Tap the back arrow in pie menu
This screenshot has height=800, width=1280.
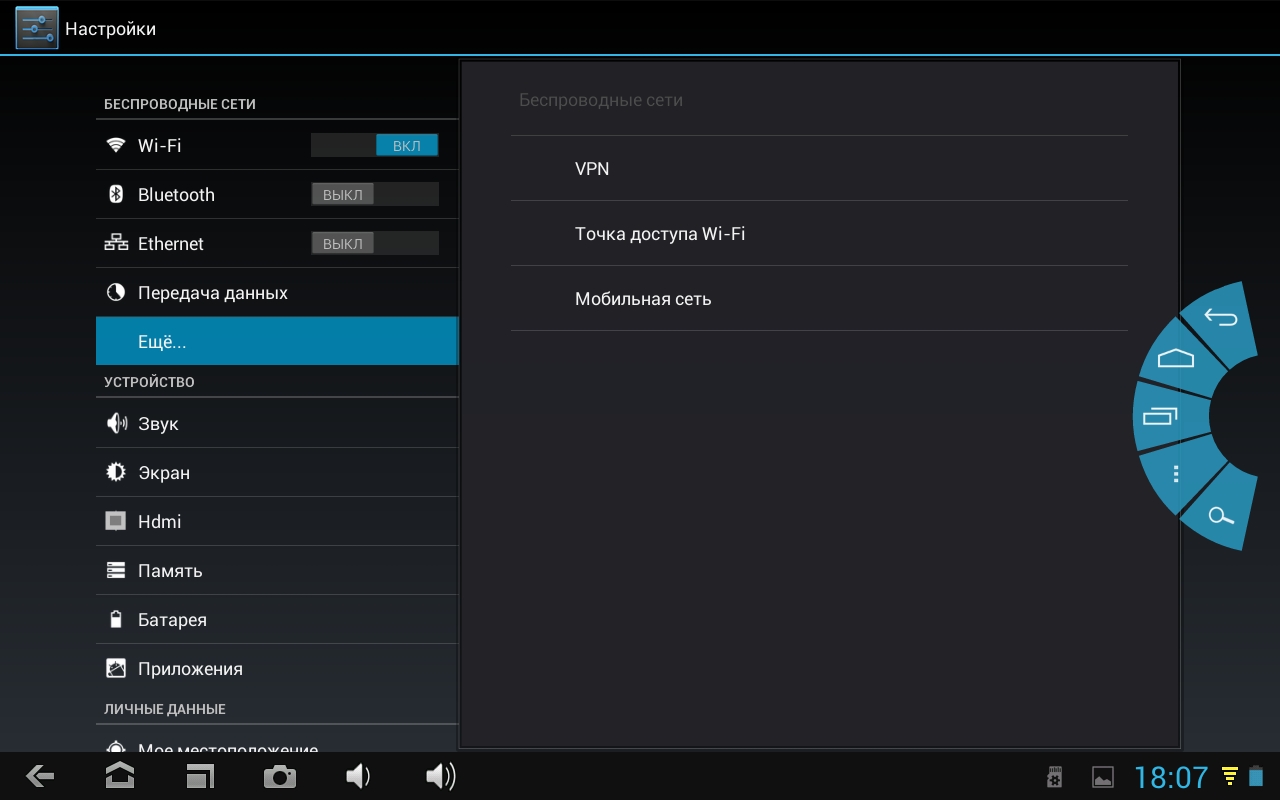pyautogui.click(x=1220, y=320)
